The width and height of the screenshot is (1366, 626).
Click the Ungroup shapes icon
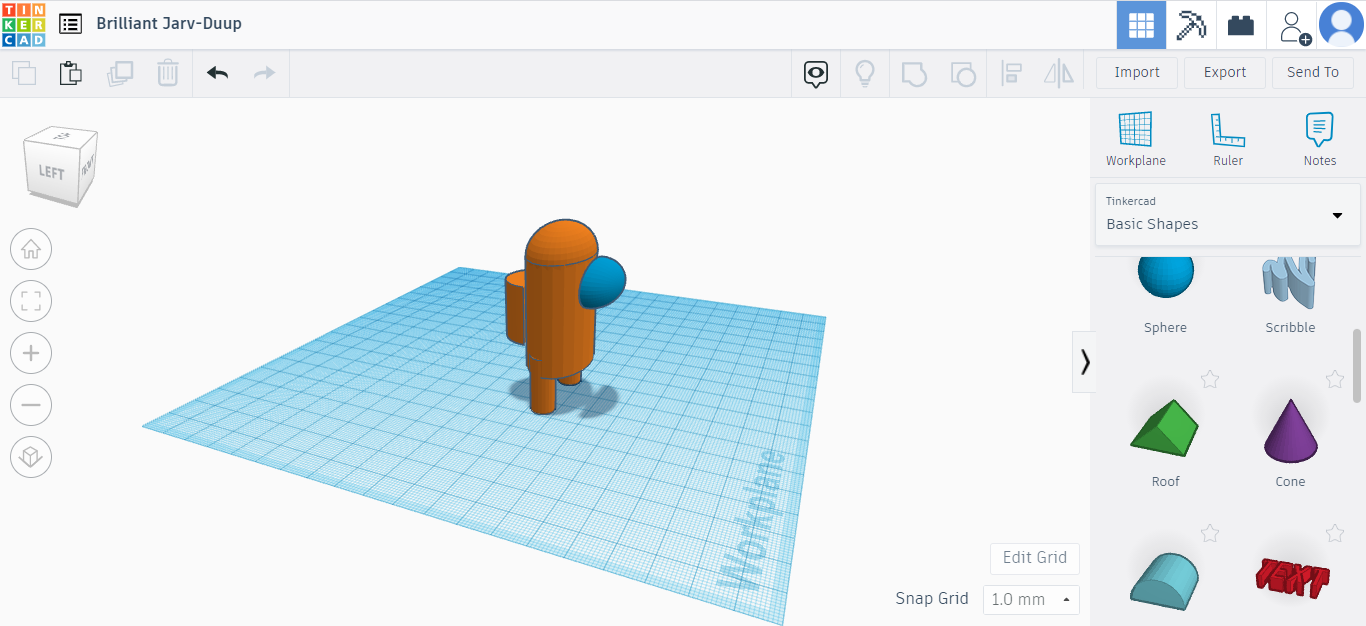click(962, 73)
